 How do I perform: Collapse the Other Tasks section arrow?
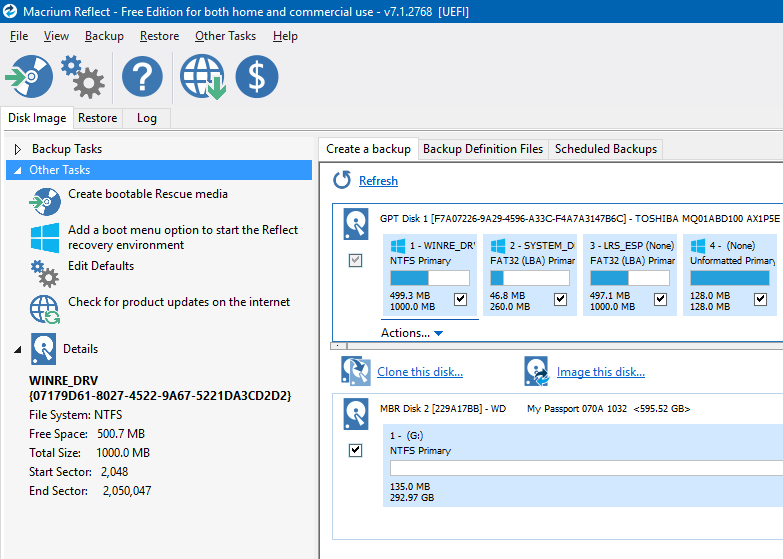[18, 170]
